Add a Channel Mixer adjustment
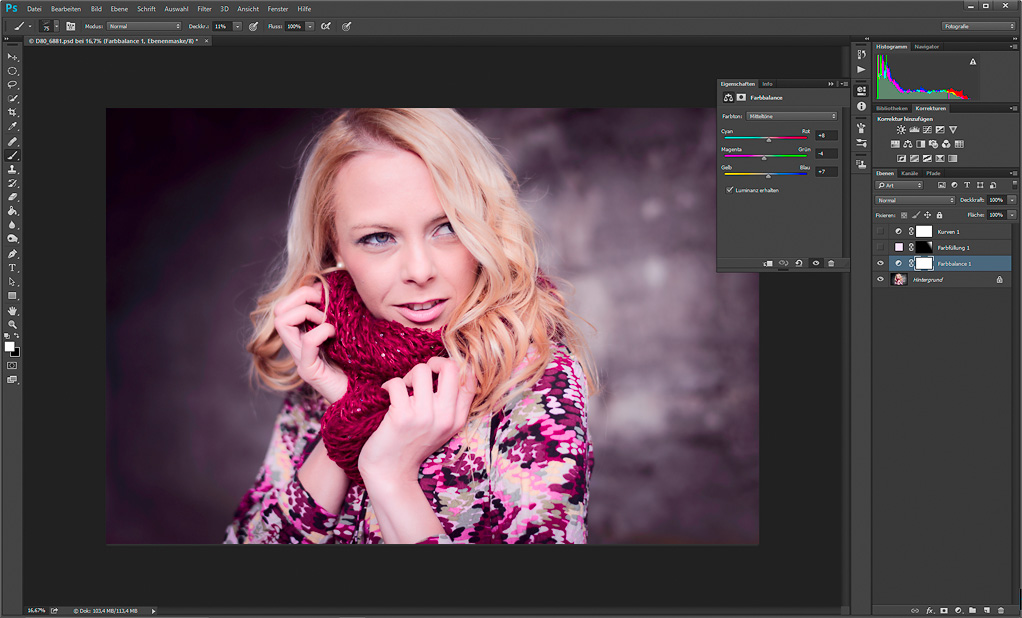Image resolution: width=1022 pixels, height=618 pixels. coord(946,144)
